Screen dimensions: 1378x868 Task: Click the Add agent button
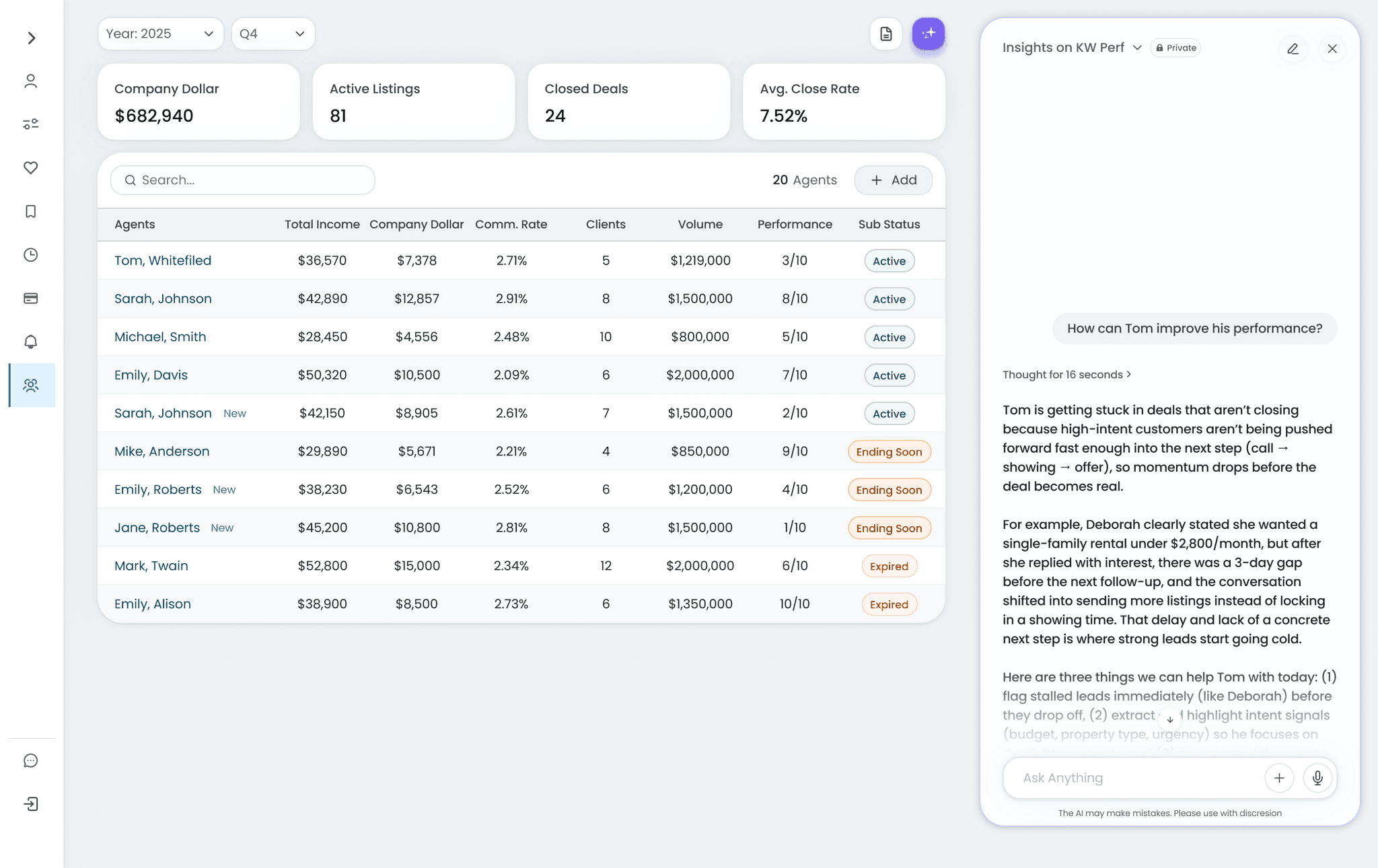(x=893, y=180)
